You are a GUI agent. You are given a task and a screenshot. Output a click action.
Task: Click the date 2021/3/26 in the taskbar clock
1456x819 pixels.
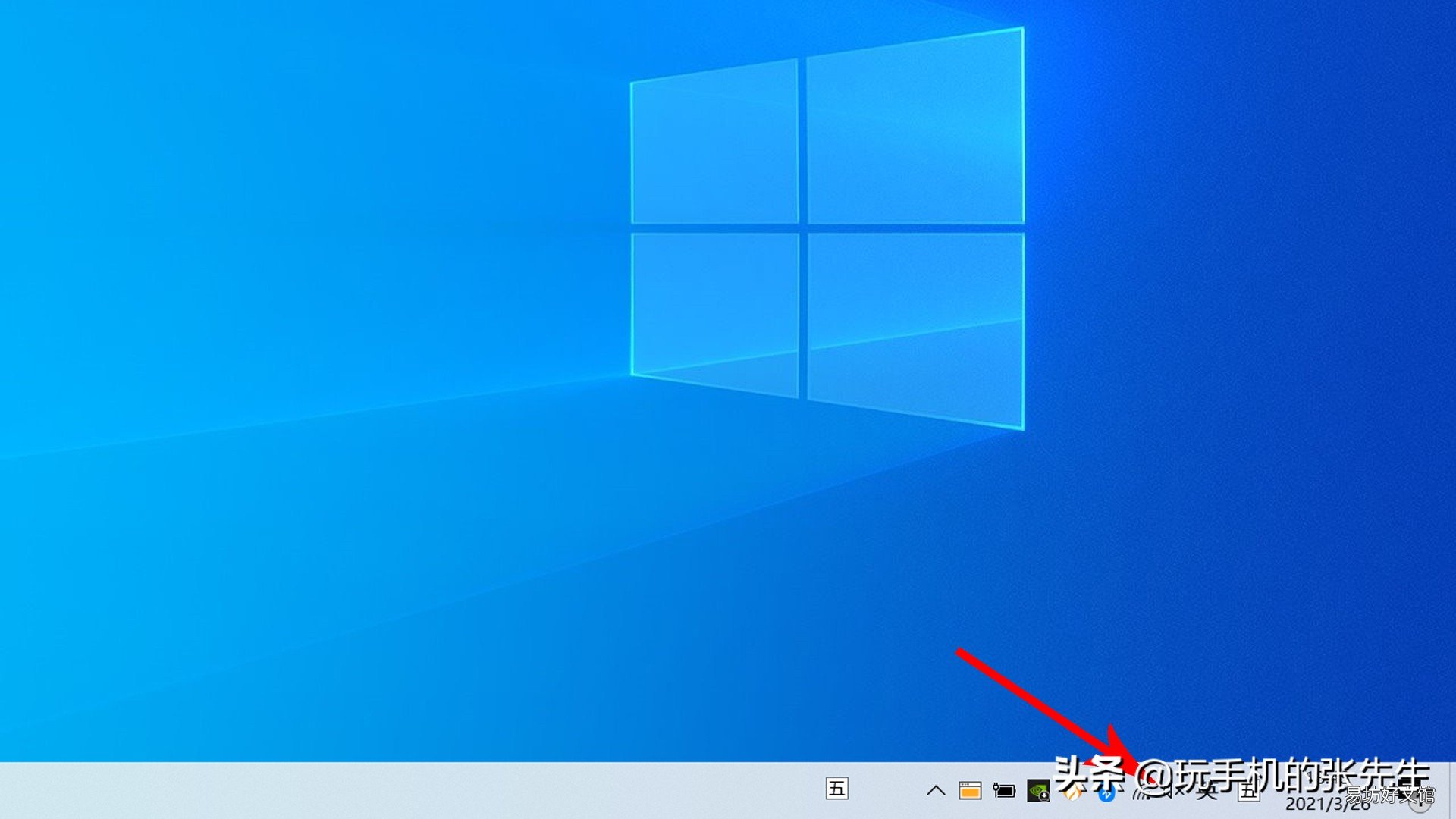pos(1327,804)
